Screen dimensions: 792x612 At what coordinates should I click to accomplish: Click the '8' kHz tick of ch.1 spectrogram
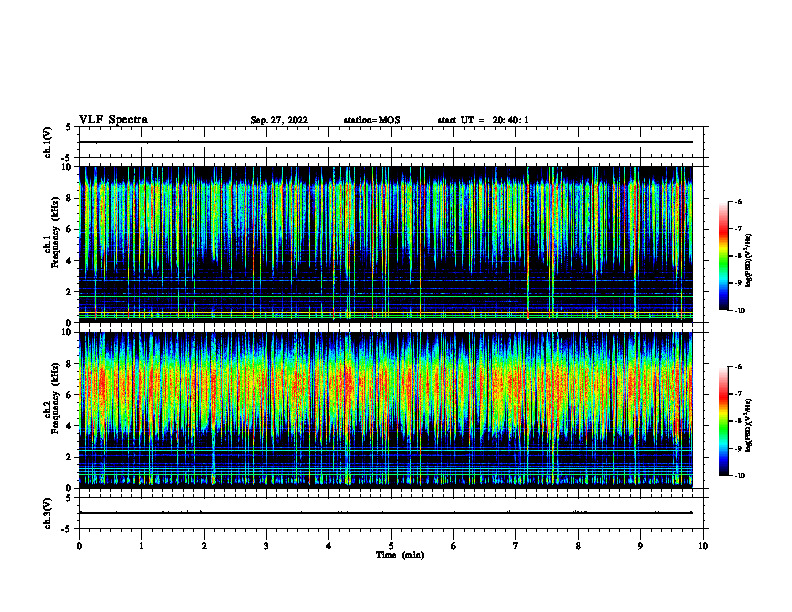pyautogui.click(x=70, y=198)
